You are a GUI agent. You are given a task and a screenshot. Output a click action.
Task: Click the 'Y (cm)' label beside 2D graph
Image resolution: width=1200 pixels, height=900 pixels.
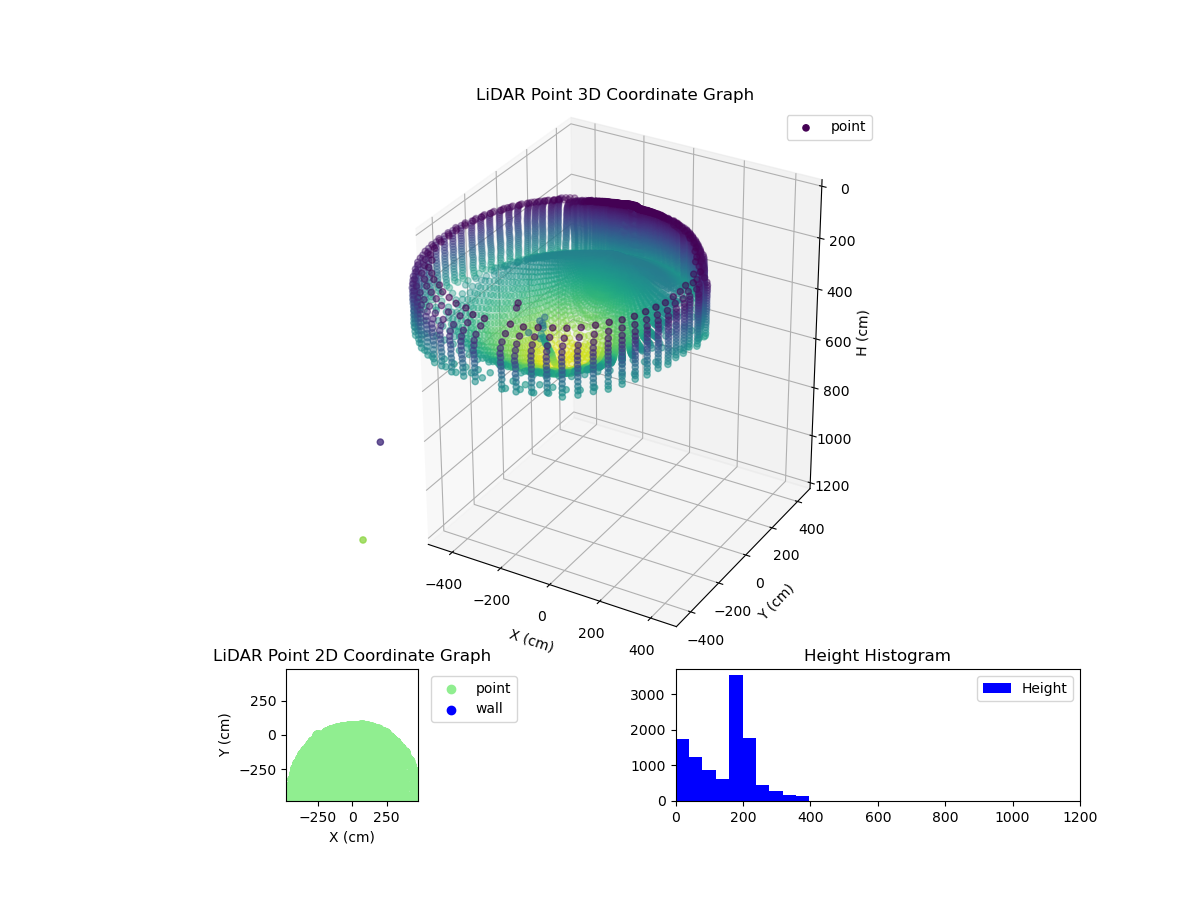tap(225, 735)
